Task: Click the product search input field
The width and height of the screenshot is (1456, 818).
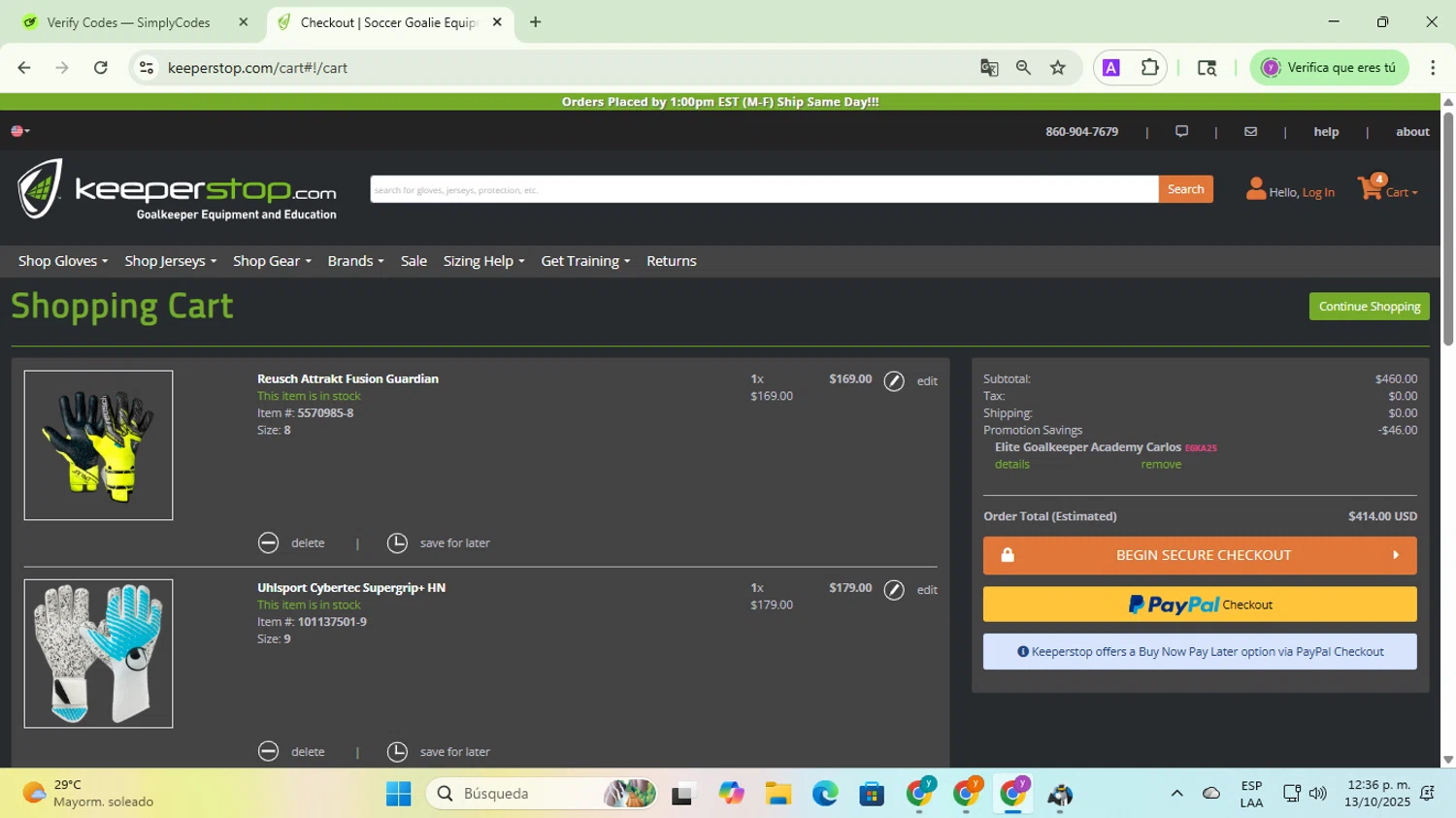Action: tap(764, 189)
